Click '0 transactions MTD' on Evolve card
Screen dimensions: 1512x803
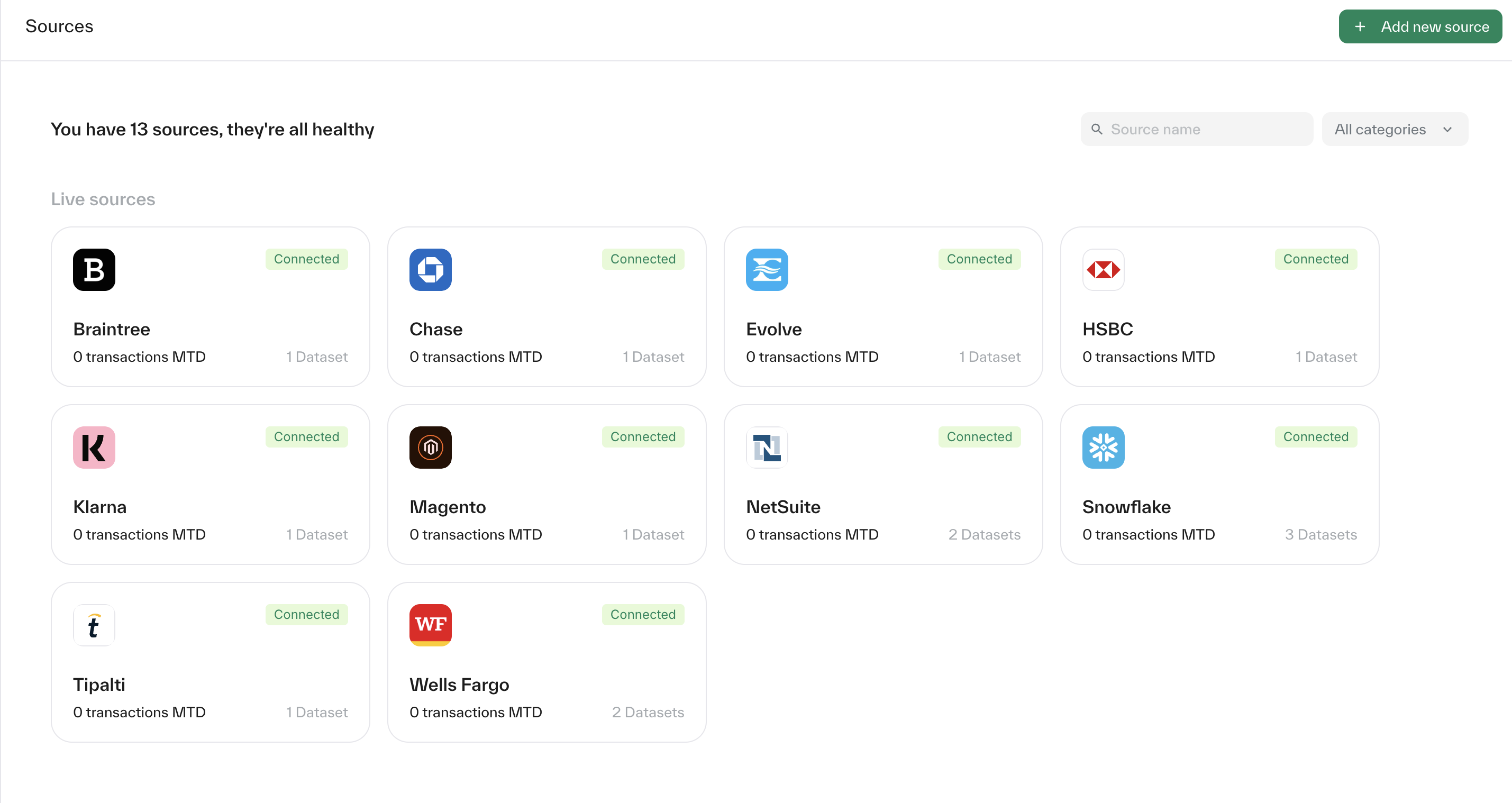(812, 357)
